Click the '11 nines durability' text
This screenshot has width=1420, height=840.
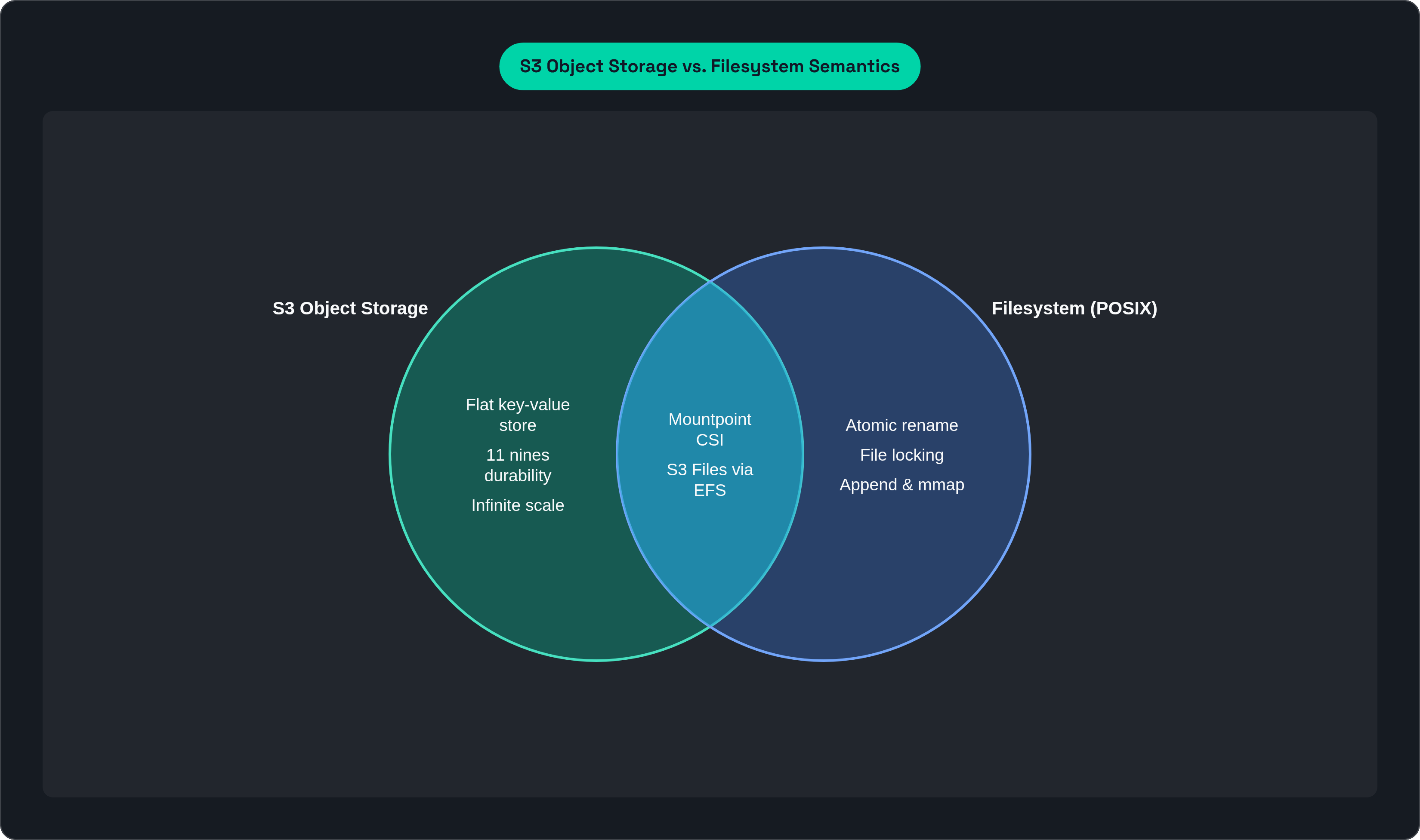518,465
